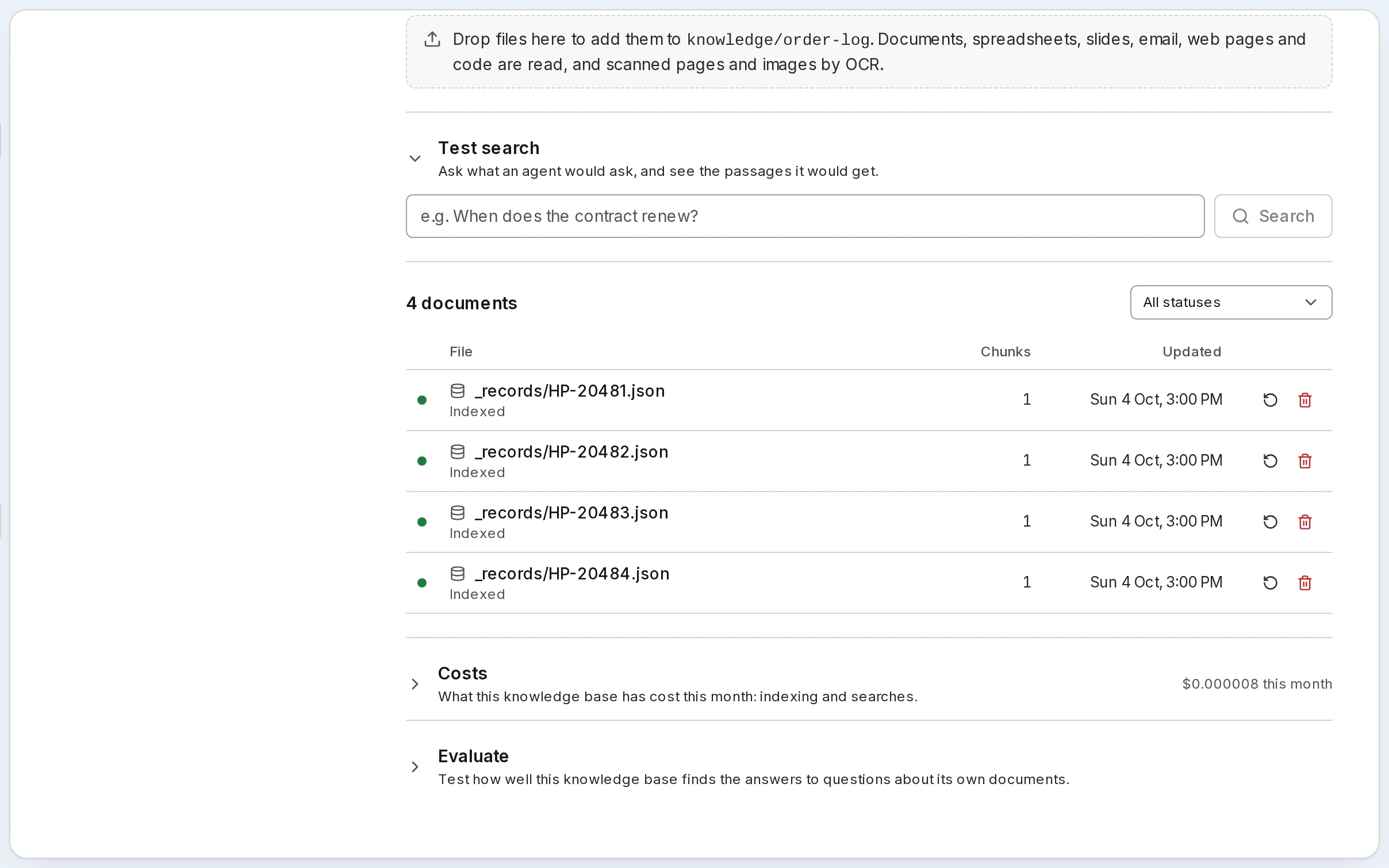Open the _records/HP-20482.json file name
This screenshot has width=1389, height=868.
(x=571, y=452)
